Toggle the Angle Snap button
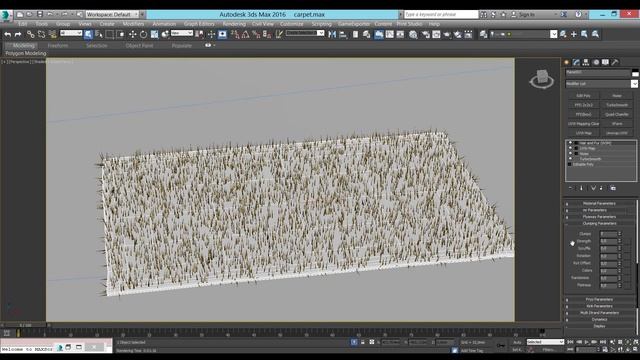The image size is (640, 360). [246, 35]
